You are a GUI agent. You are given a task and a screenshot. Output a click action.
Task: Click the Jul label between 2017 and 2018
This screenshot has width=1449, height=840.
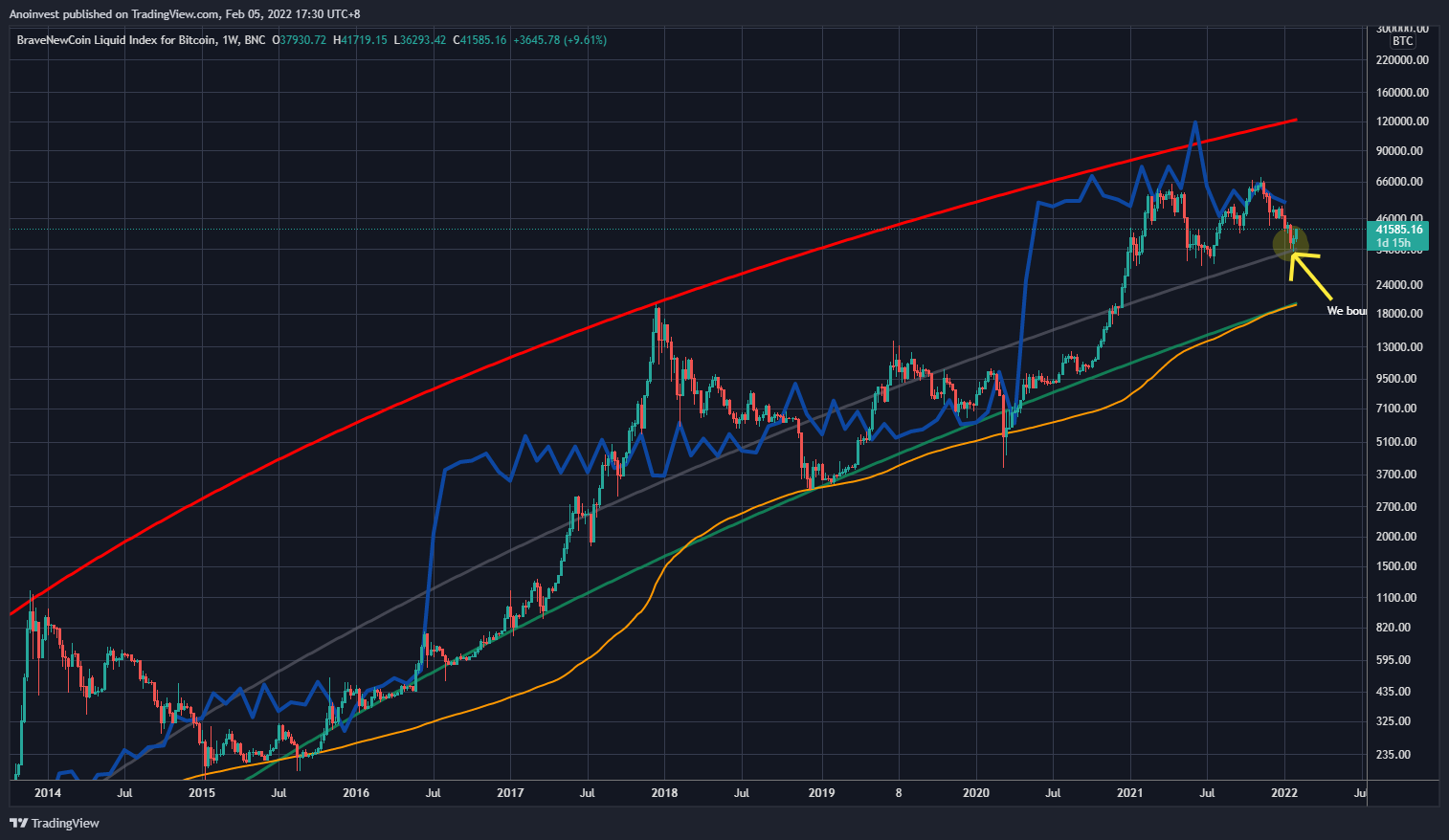(x=588, y=793)
